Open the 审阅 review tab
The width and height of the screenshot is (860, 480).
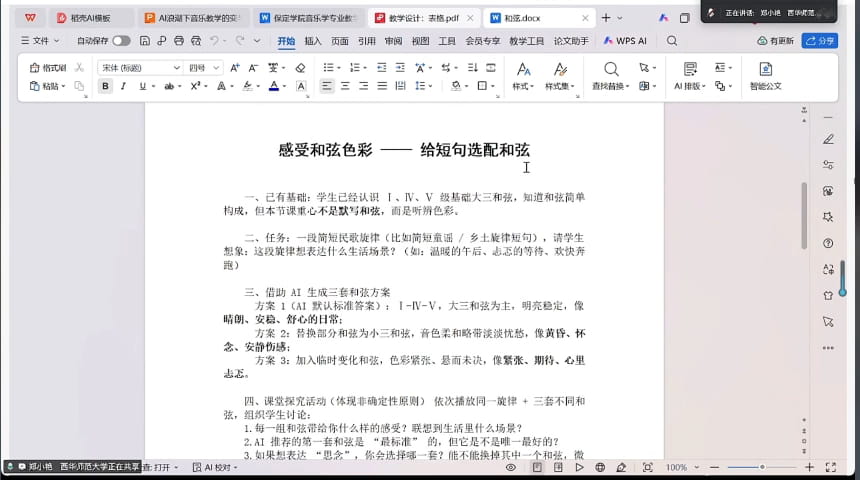(393, 41)
